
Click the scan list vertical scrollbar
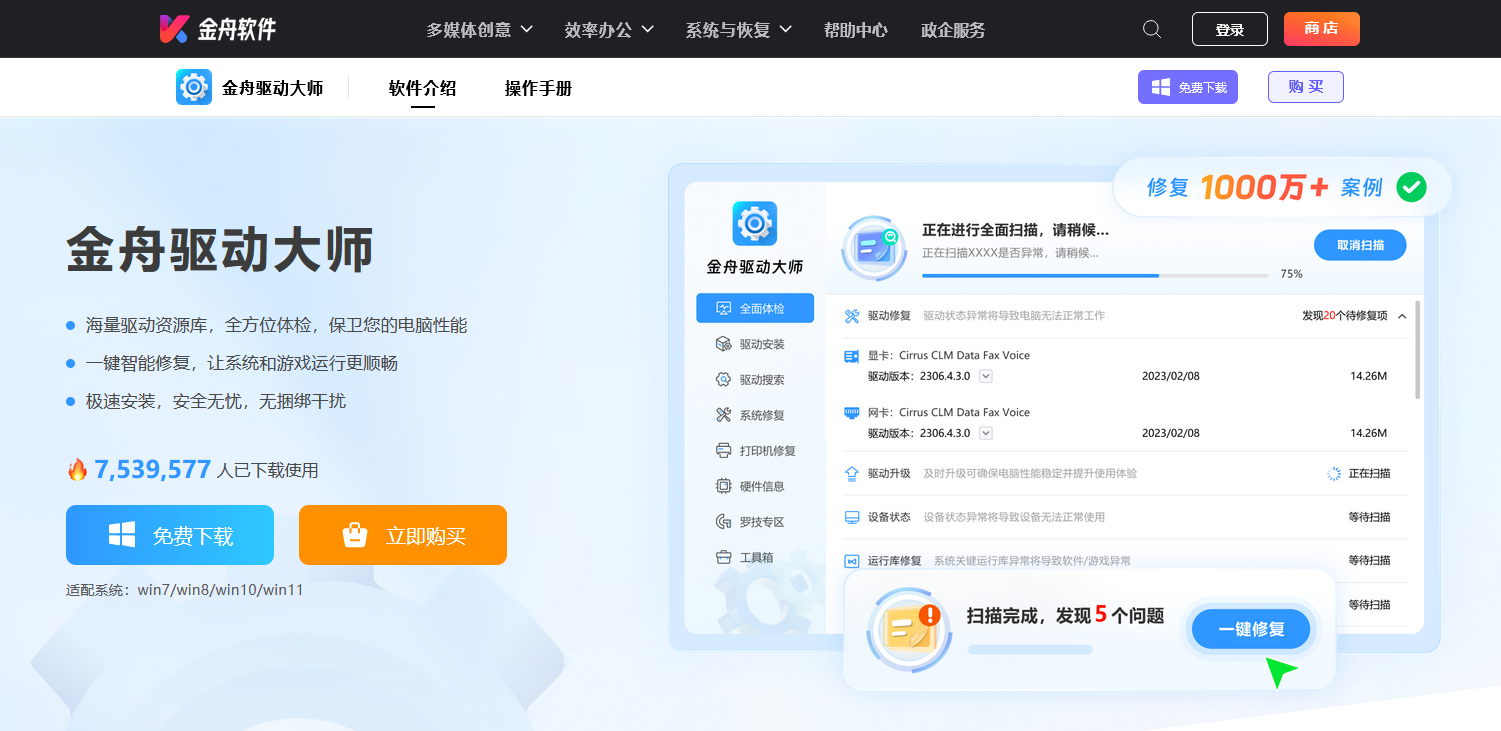1418,350
